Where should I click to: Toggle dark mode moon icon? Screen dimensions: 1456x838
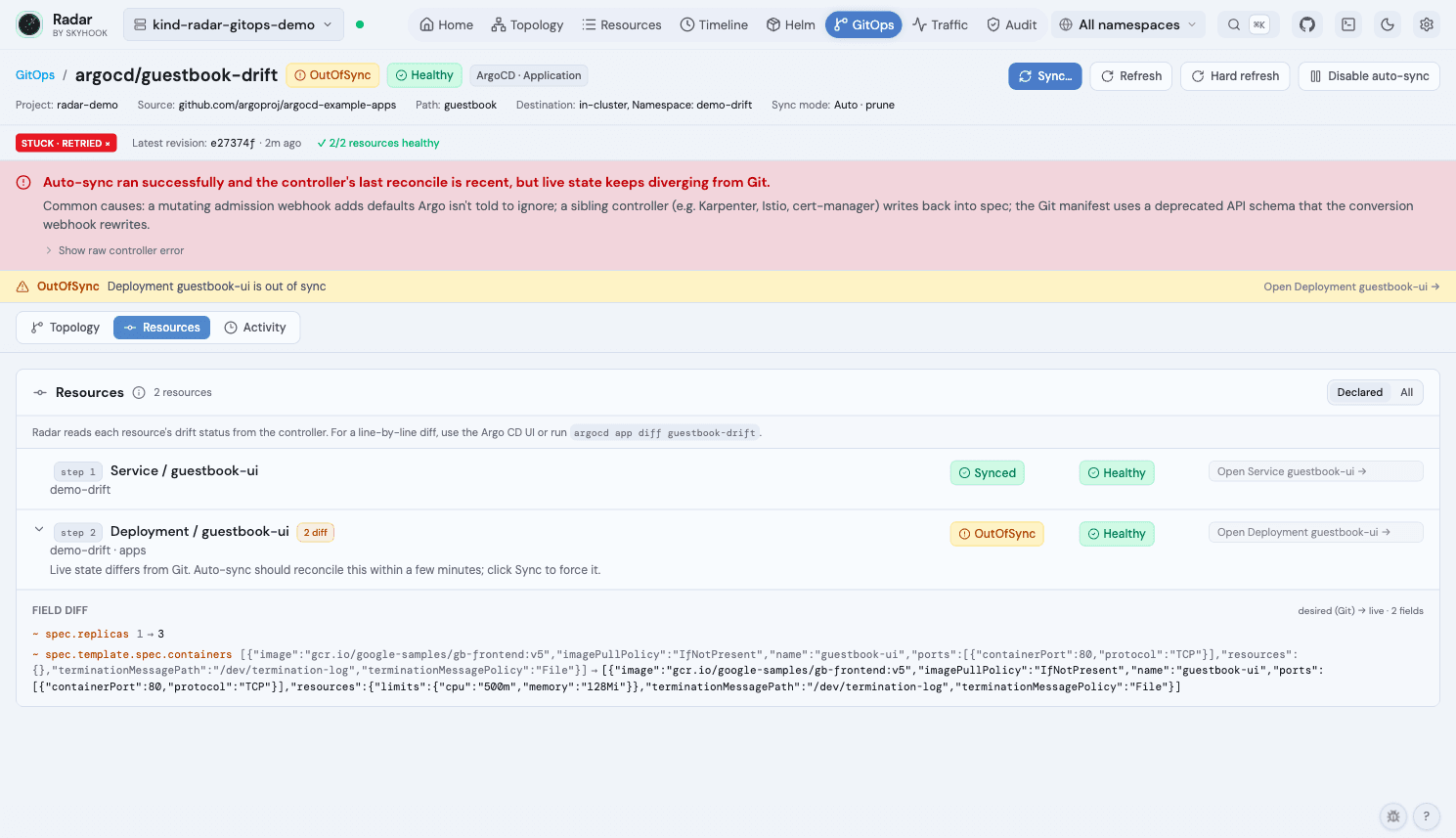tap(1388, 24)
